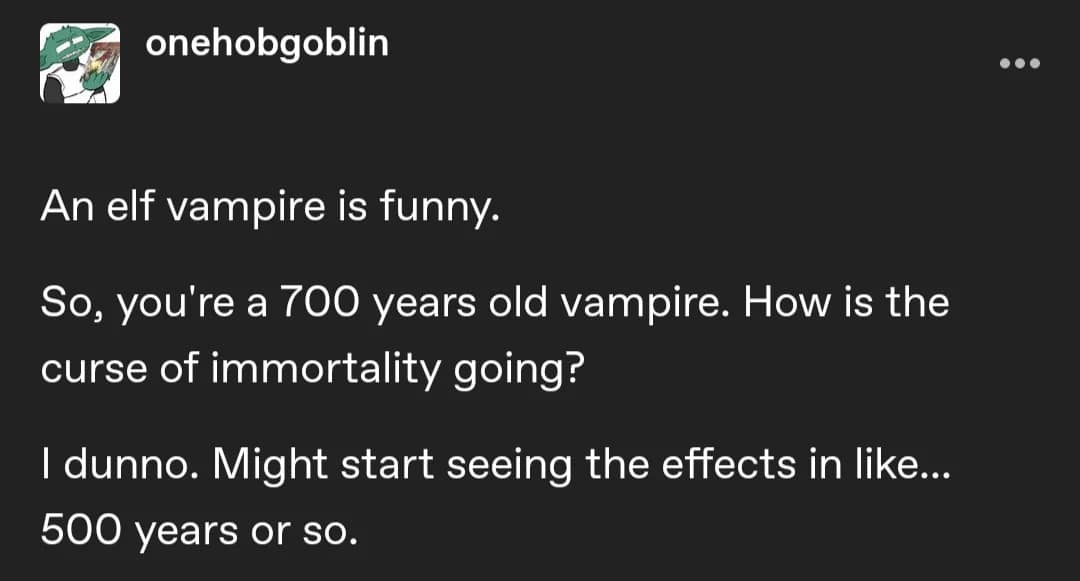Screen dimensions: 1080x581
Task: Open onehobgoblin's goblin avatar picture
Action: 80,63
